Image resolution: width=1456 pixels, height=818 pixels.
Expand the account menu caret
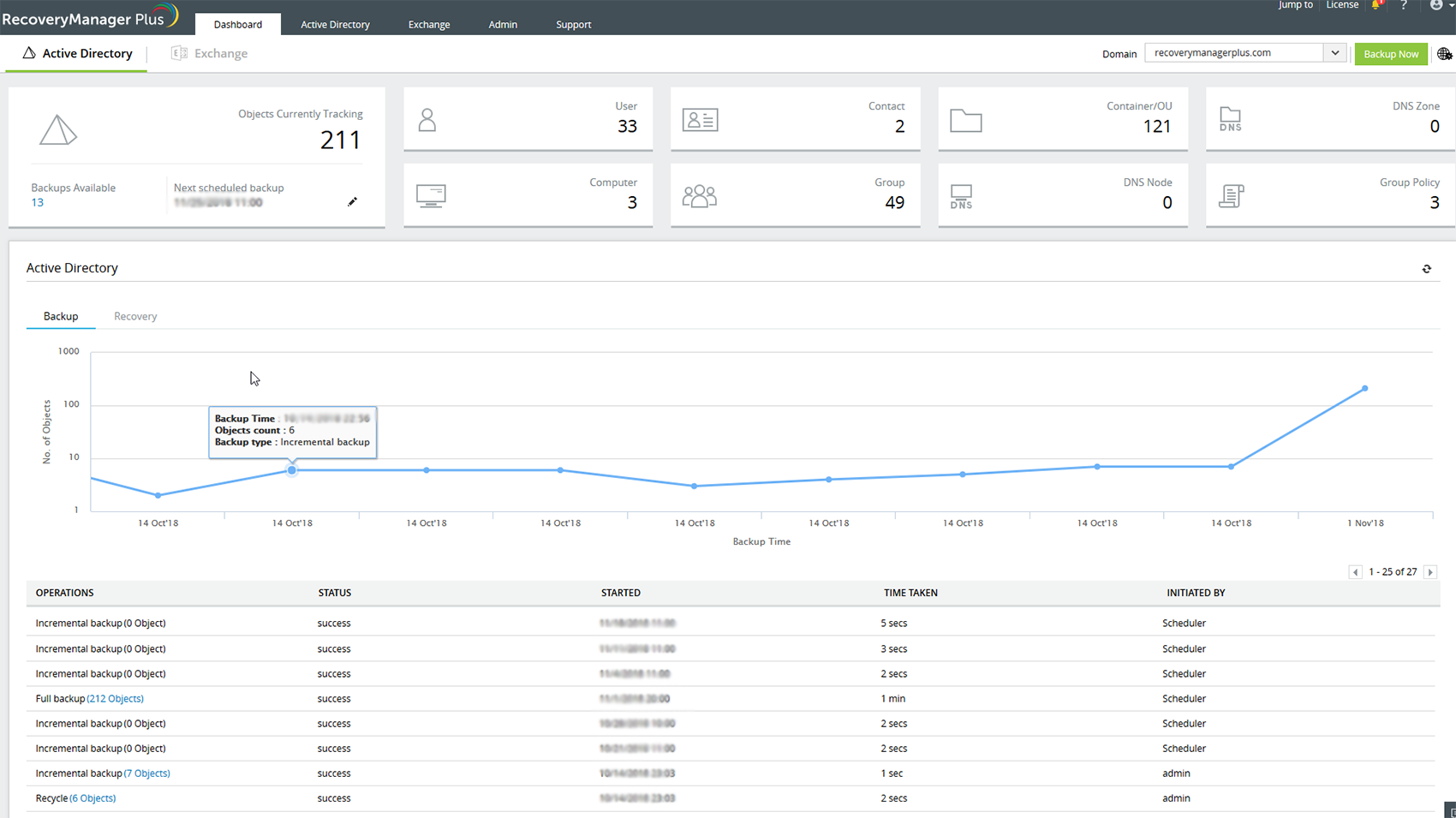[1452, 5]
